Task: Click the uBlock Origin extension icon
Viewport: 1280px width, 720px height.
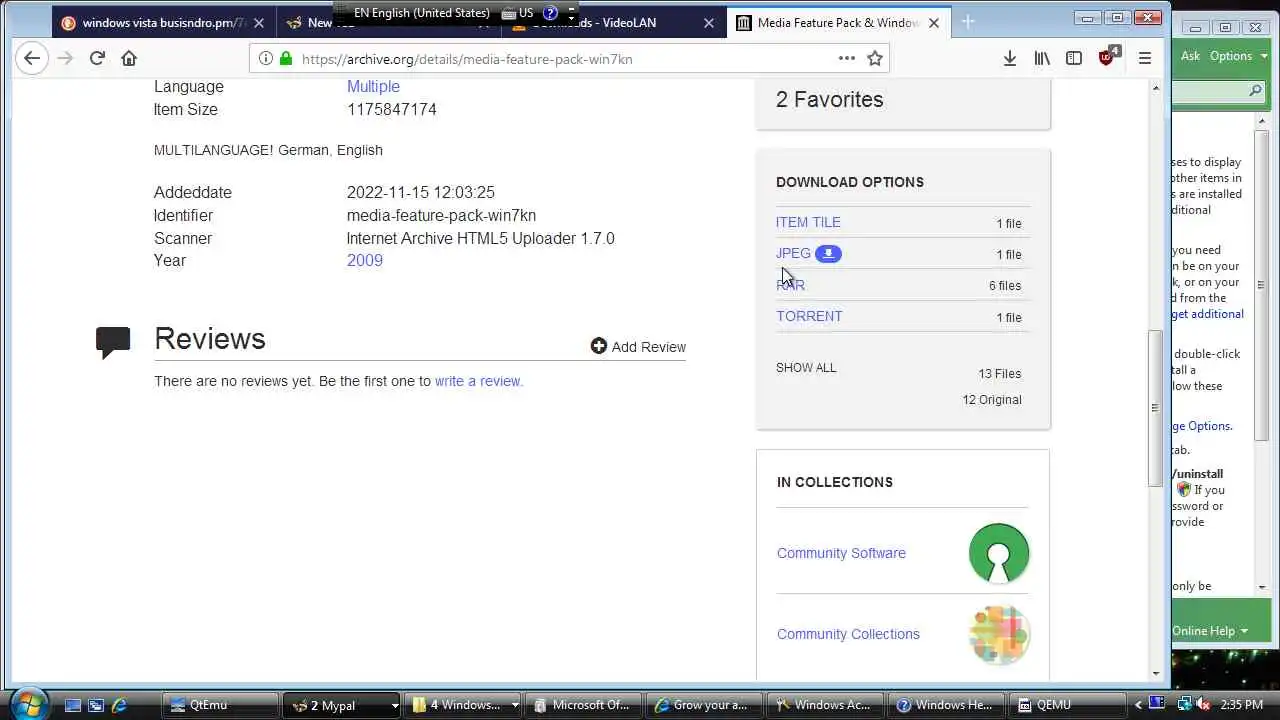Action: 1108,58
